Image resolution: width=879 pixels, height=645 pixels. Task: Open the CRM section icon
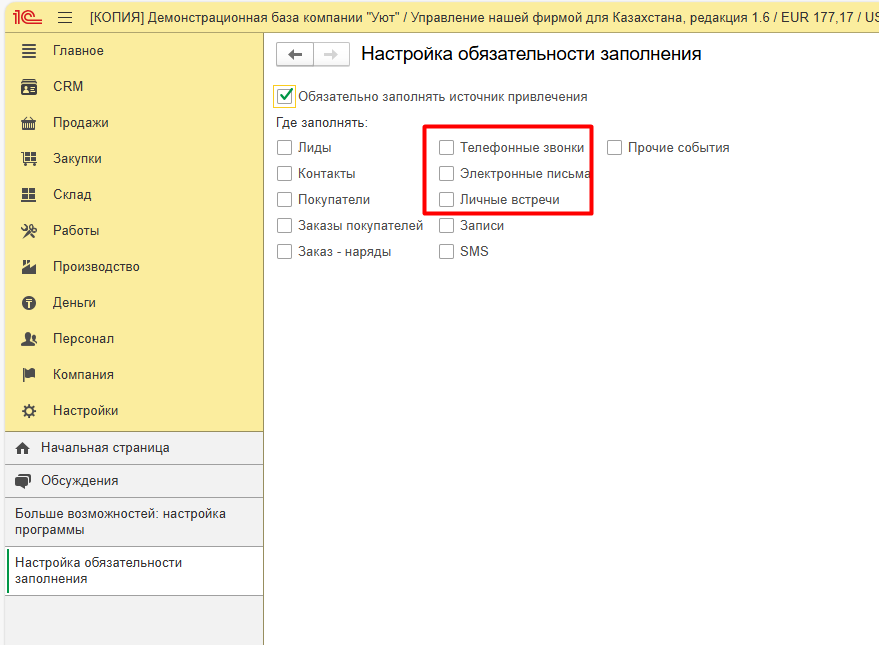[x=29, y=87]
